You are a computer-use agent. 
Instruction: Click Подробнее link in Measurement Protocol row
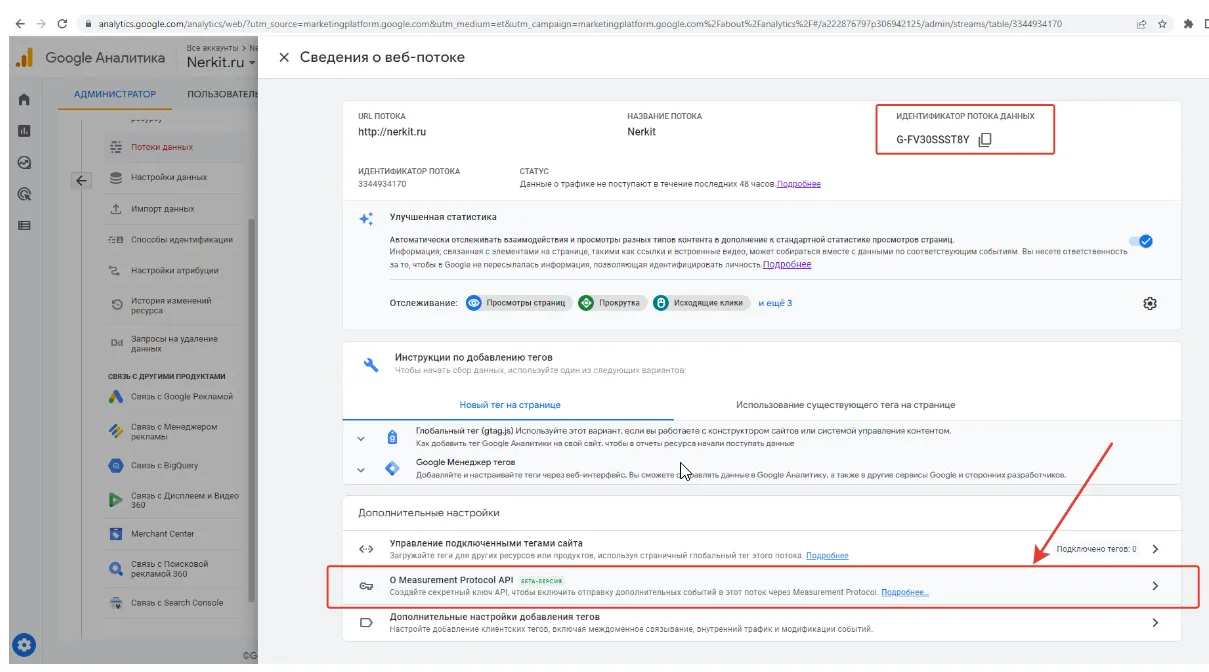coord(905,592)
